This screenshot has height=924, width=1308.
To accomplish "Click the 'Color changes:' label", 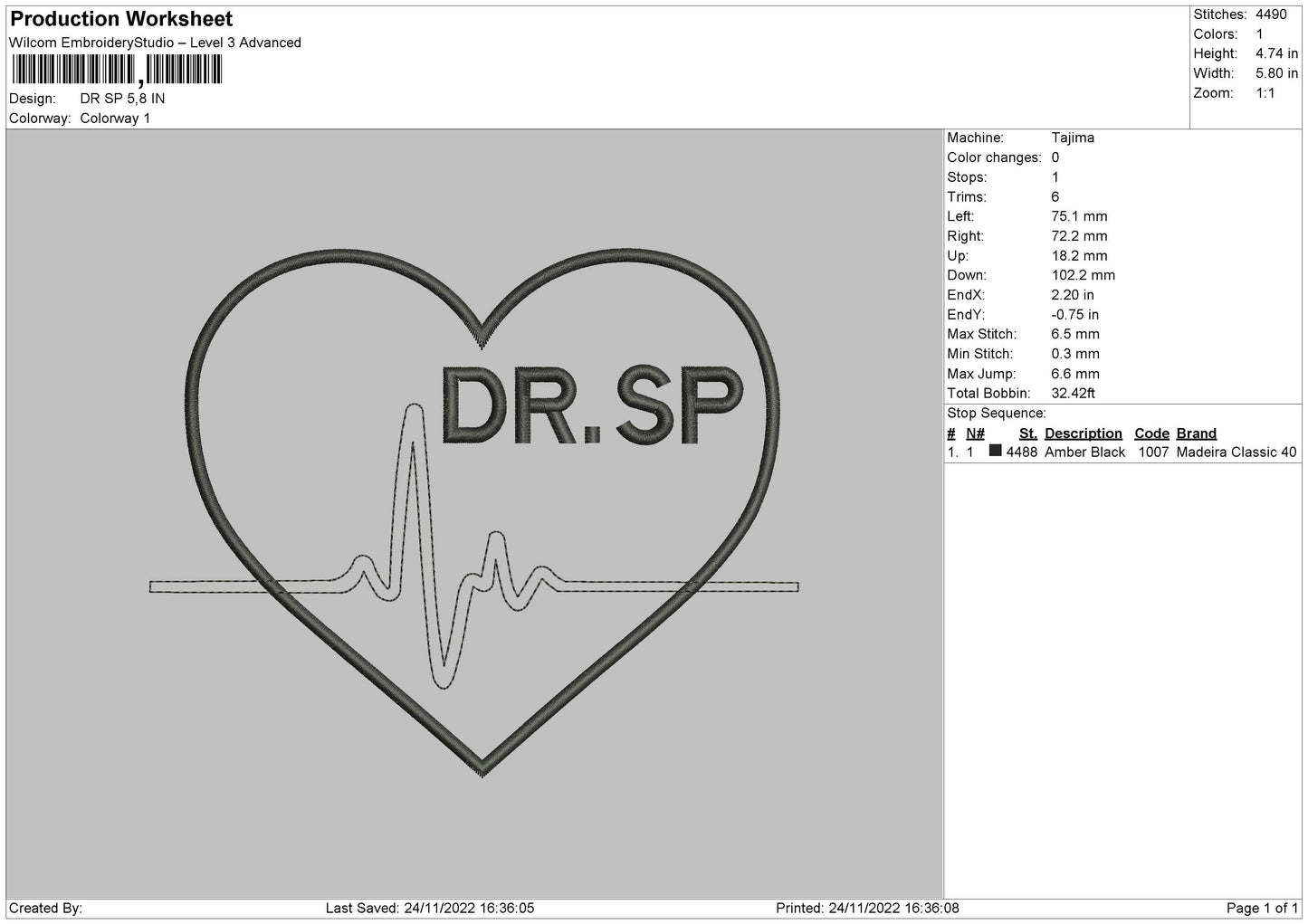I will click(x=994, y=157).
